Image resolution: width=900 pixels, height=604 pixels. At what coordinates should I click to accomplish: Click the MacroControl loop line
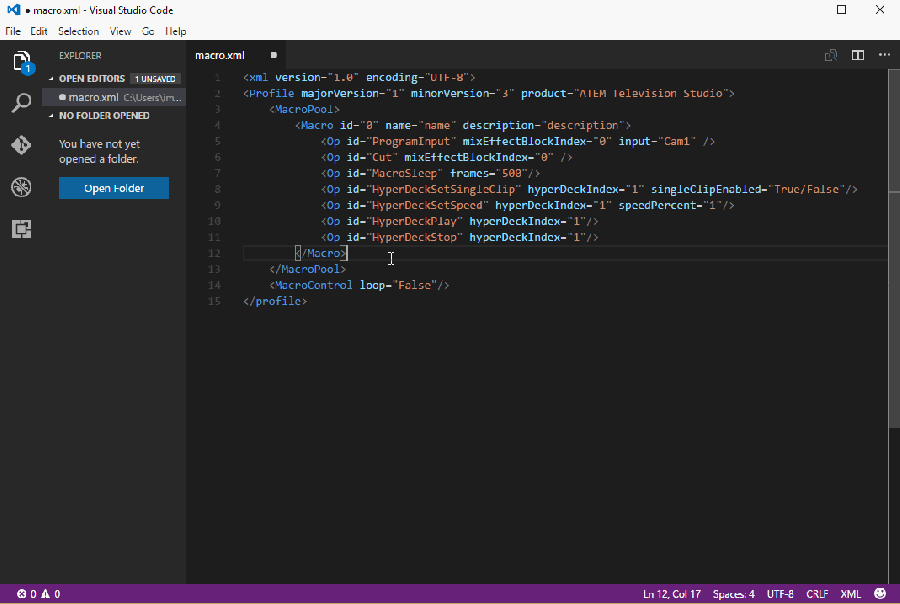[359, 285]
